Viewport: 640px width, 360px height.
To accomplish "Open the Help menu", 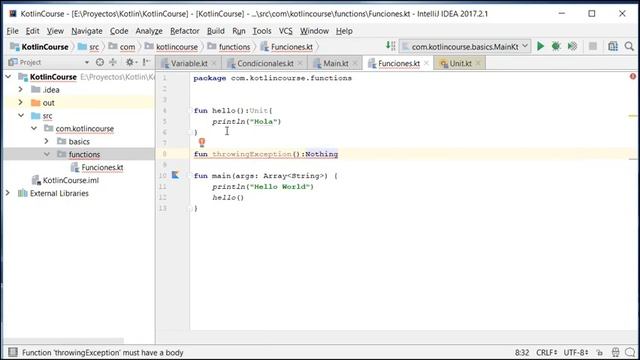I will [x=344, y=31].
